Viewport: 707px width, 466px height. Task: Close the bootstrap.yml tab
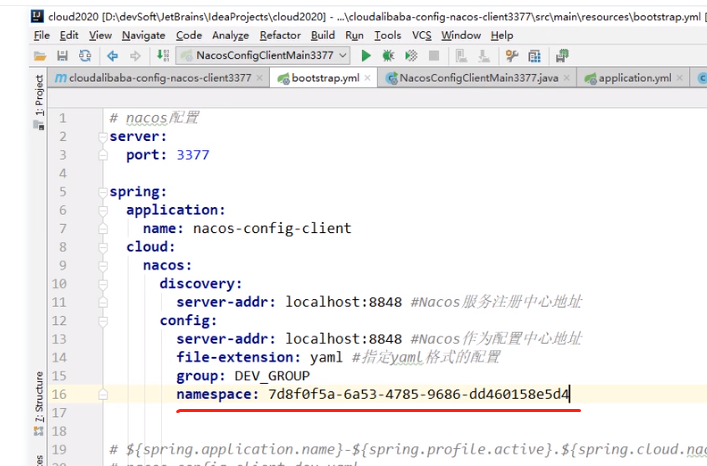pos(367,78)
